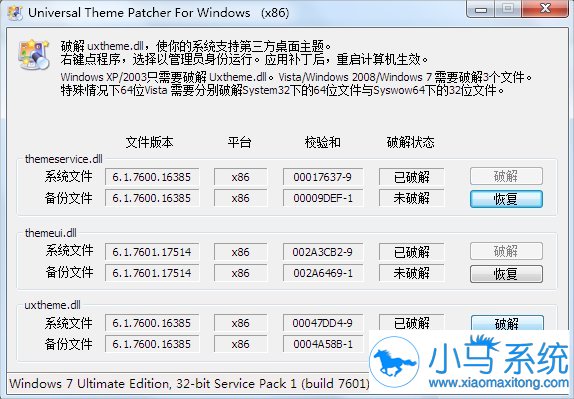This screenshot has height=399, width=574.
Task: Click checksum 00017637-9 field
Action: pos(323,177)
